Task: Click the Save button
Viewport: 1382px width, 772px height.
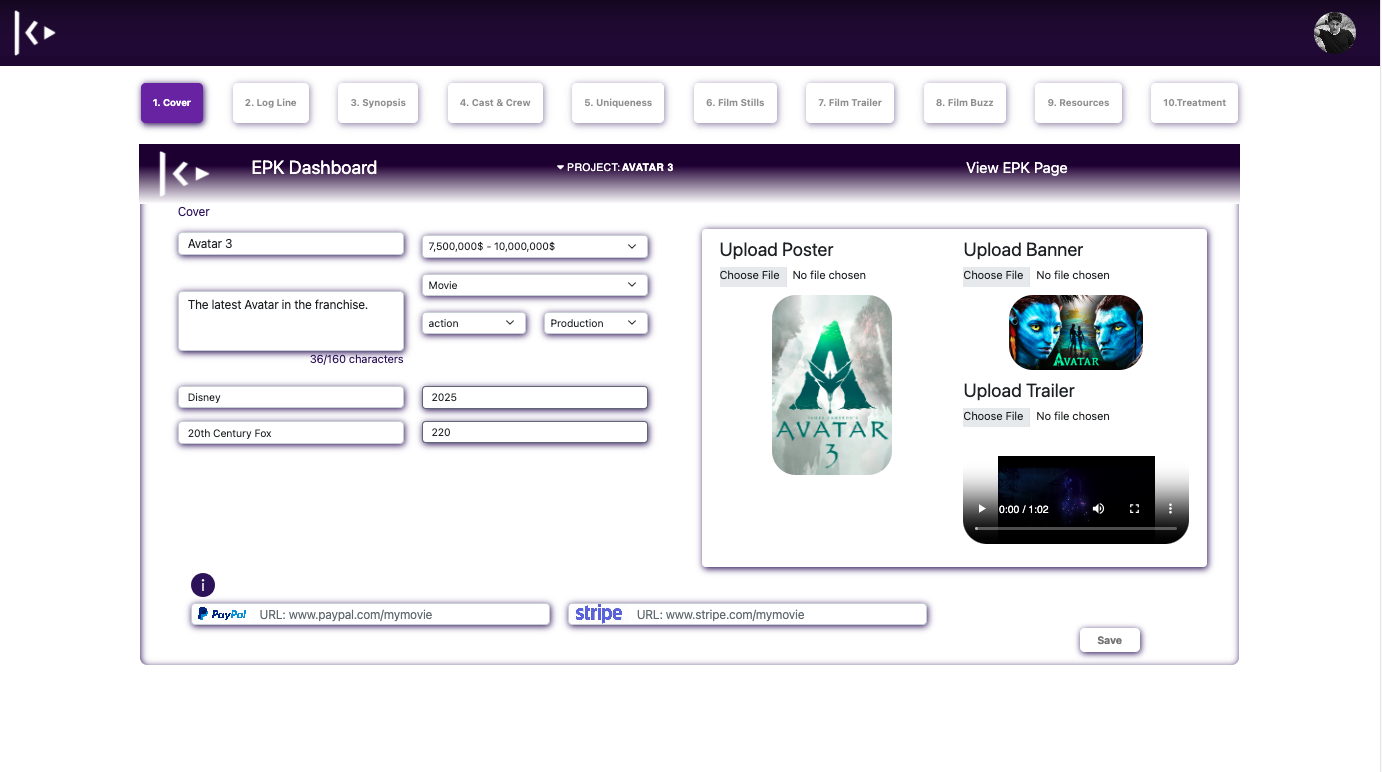Action: click(x=1110, y=640)
